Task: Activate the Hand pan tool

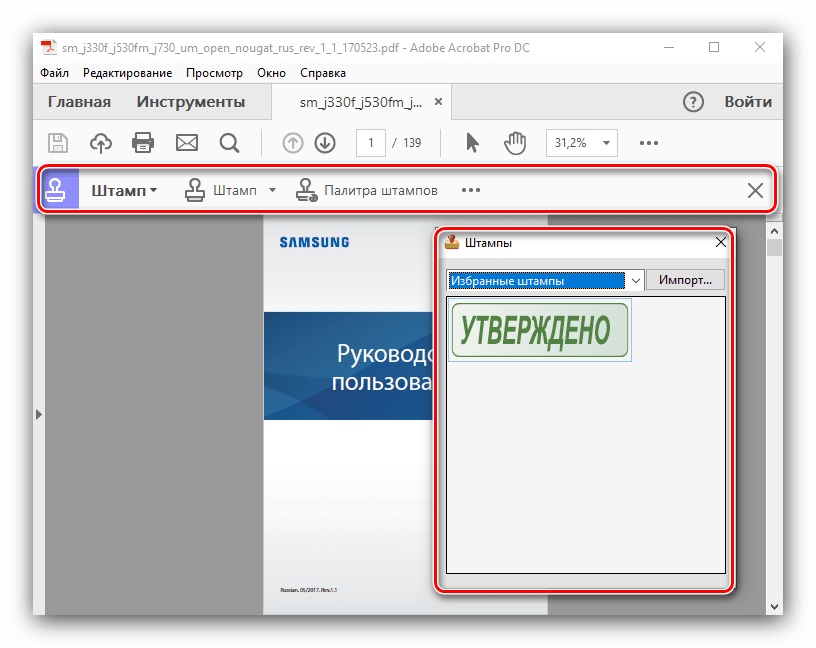Action: (x=515, y=143)
